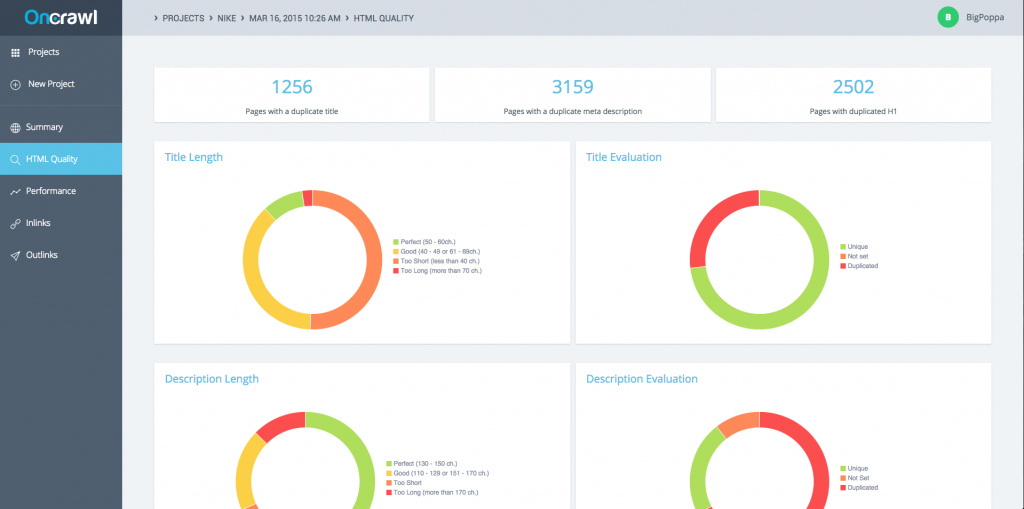Open the BigPoppa user menu

click(x=985, y=18)
